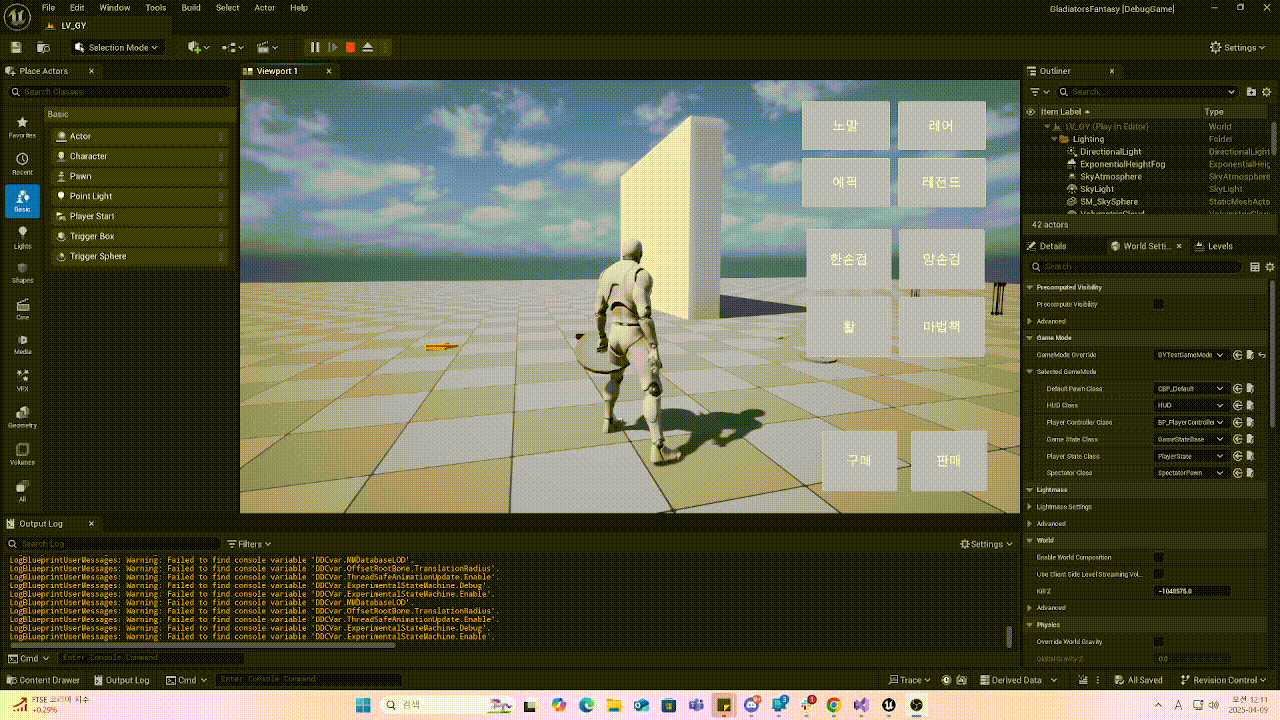Select VFX category in Place Actors
The image size is (1280, 720).
(x=22, y=380)
